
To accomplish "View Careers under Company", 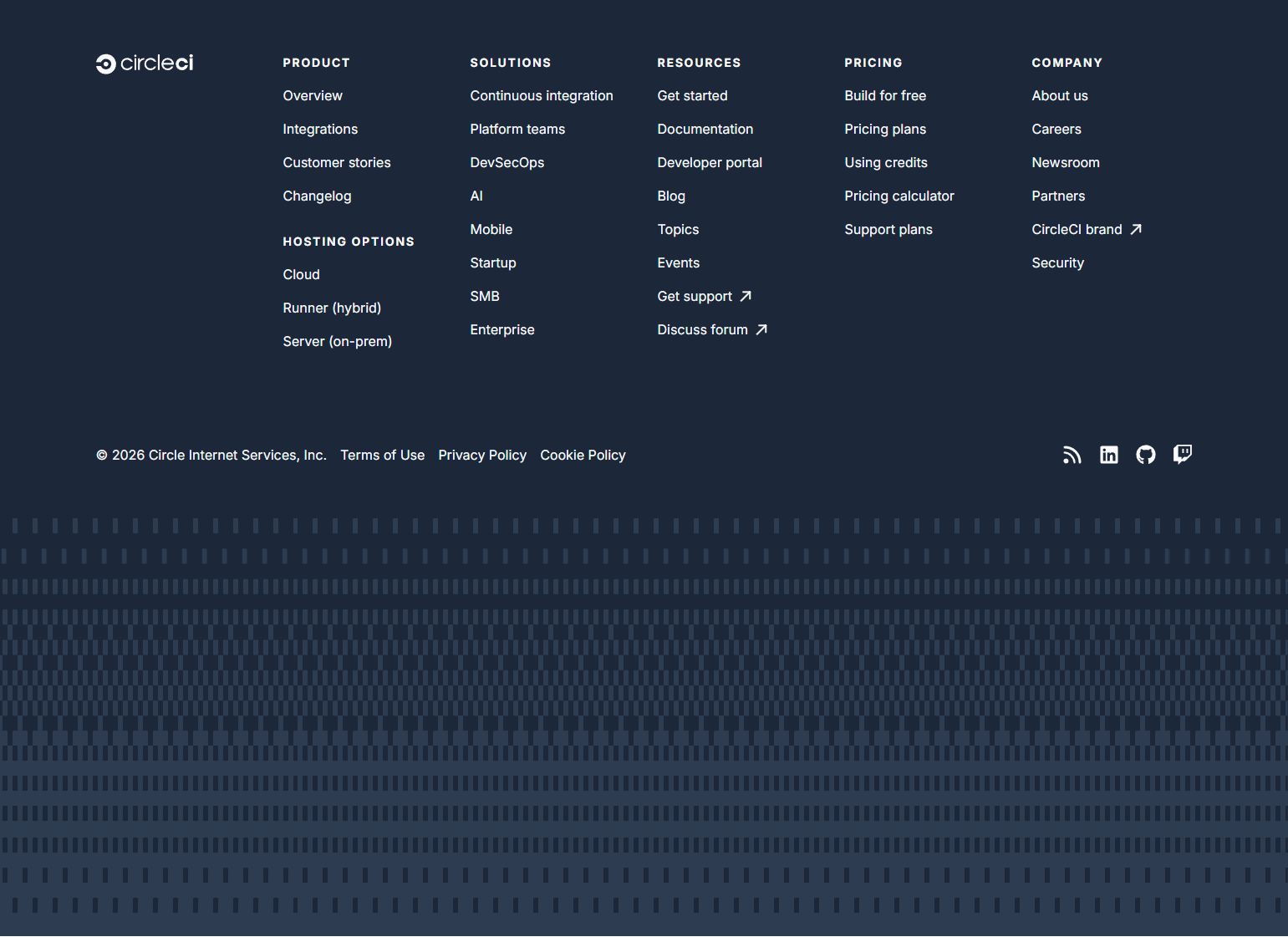I will click(x=1056, y=129).
